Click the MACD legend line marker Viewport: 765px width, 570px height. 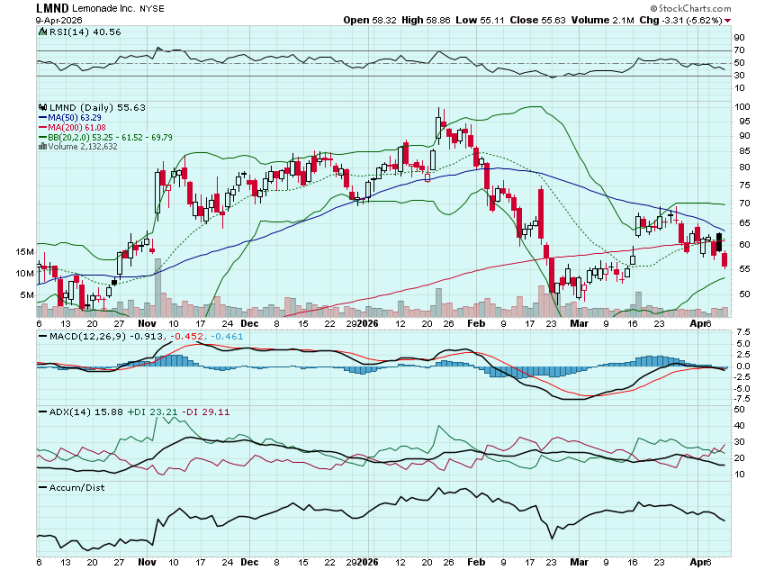(x=41, y=337)
